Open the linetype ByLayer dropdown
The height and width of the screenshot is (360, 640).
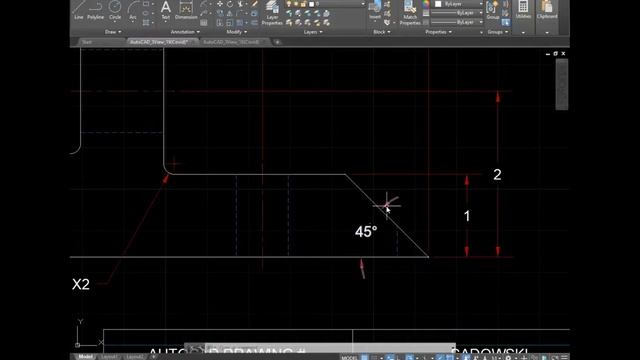pyautogui.click(x=457, y=22)
